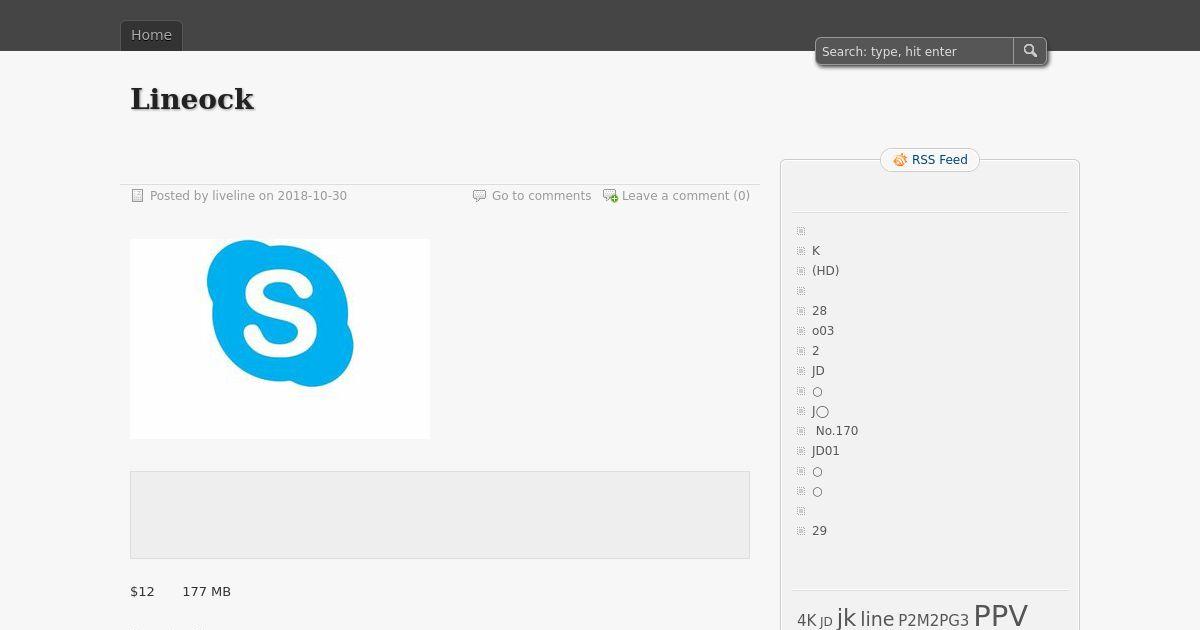Image resolution: width=1200 pixels, height=630 pixels.
Task: Click the bullet icon beside '29'
Action: tap(801, 531)
